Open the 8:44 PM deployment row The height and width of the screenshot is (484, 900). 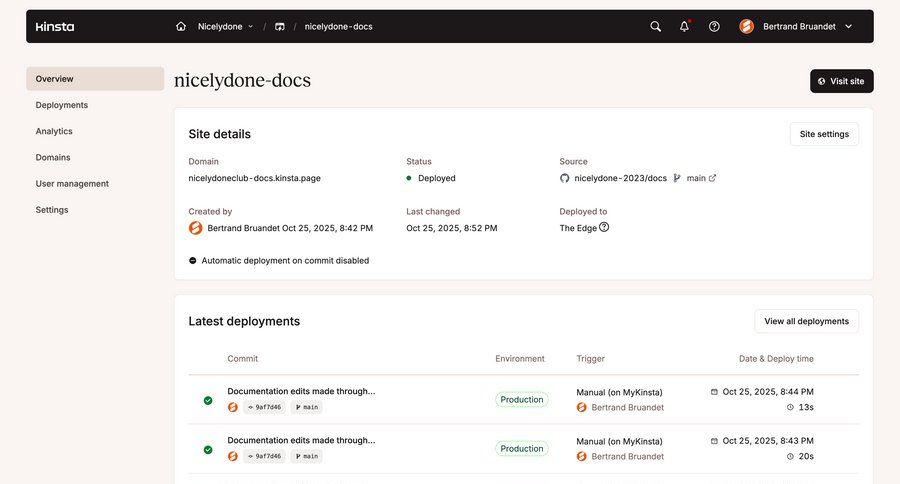[x=301, y=391]
